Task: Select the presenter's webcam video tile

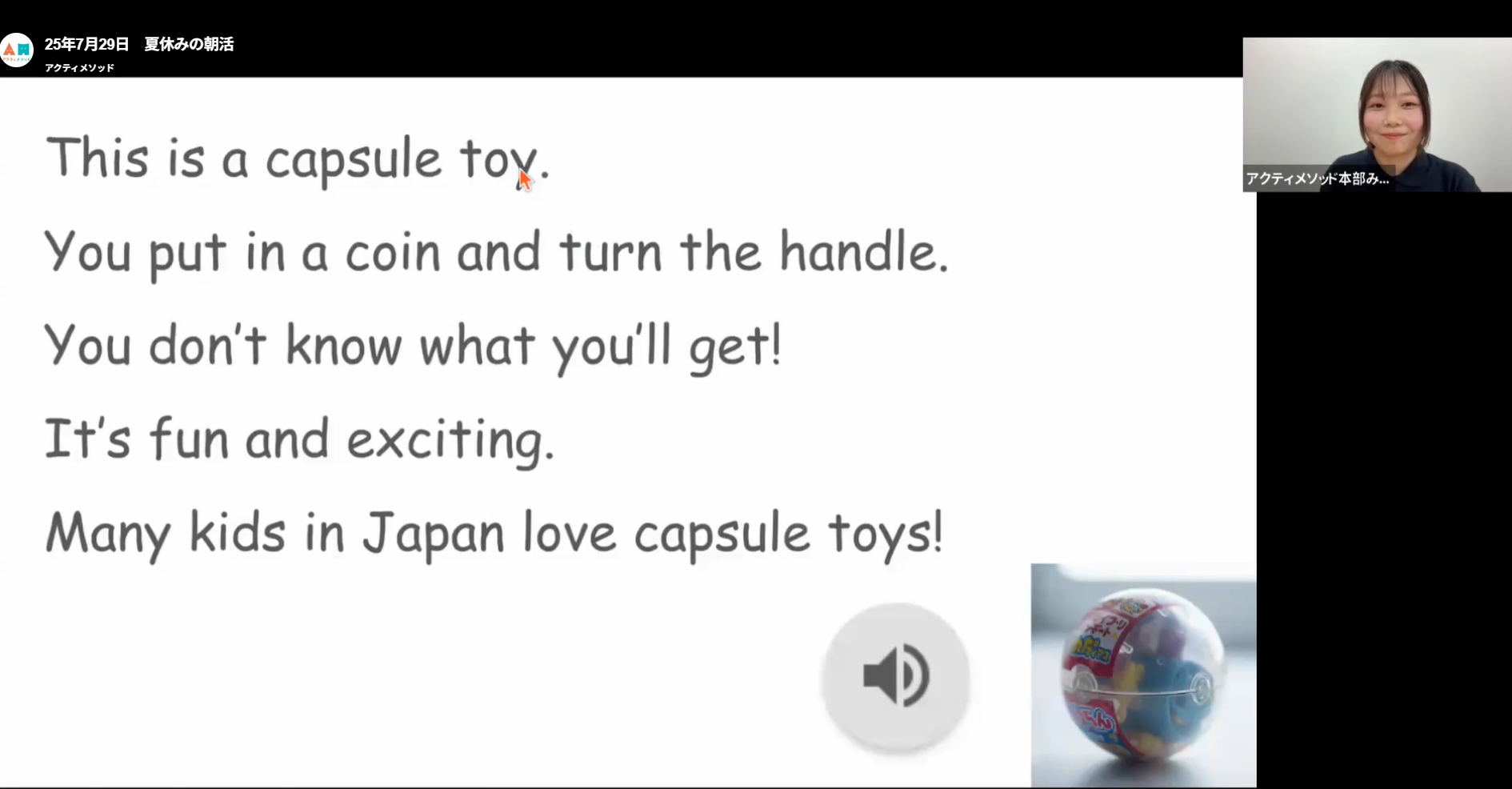Action: click(x=1377, y=114)
